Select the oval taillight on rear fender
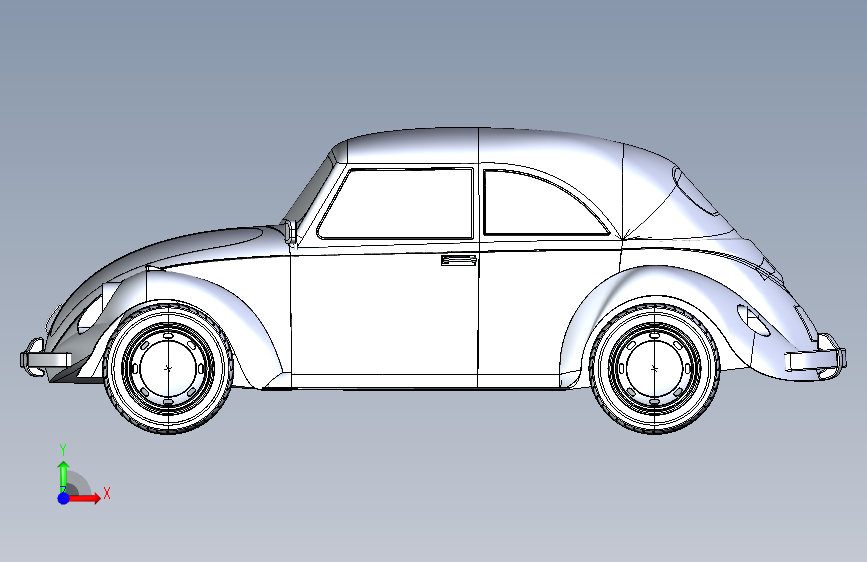The height and width of the screenshot is (562, 867). click(753, 320)
